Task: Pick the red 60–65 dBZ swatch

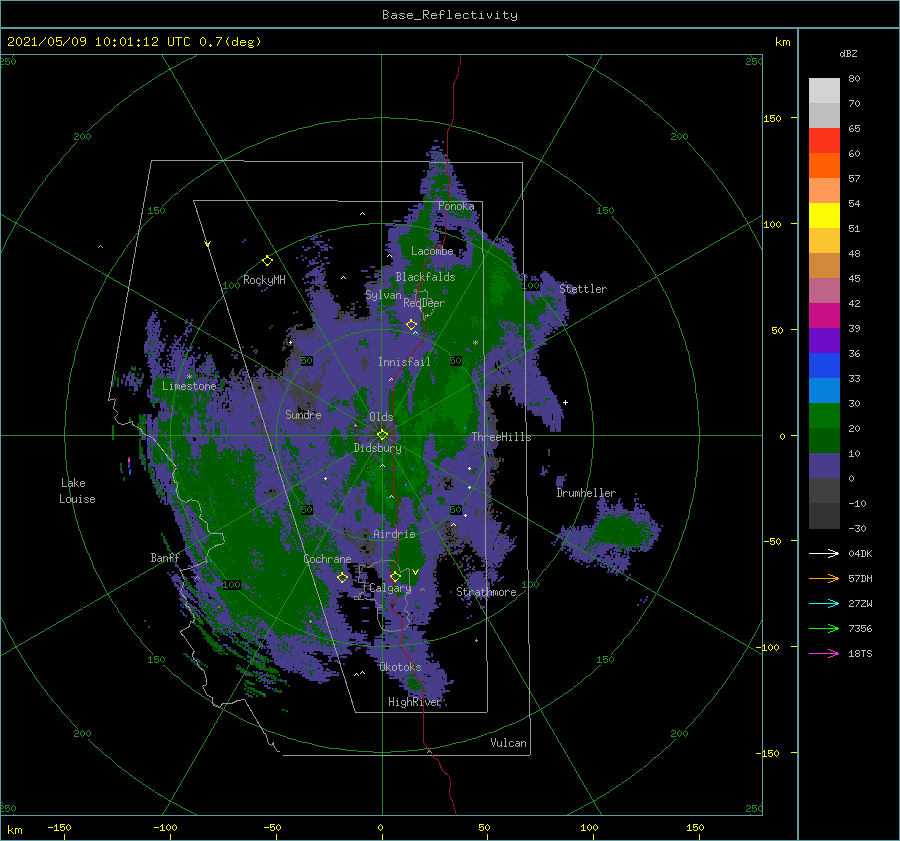Action: [824, 141]
